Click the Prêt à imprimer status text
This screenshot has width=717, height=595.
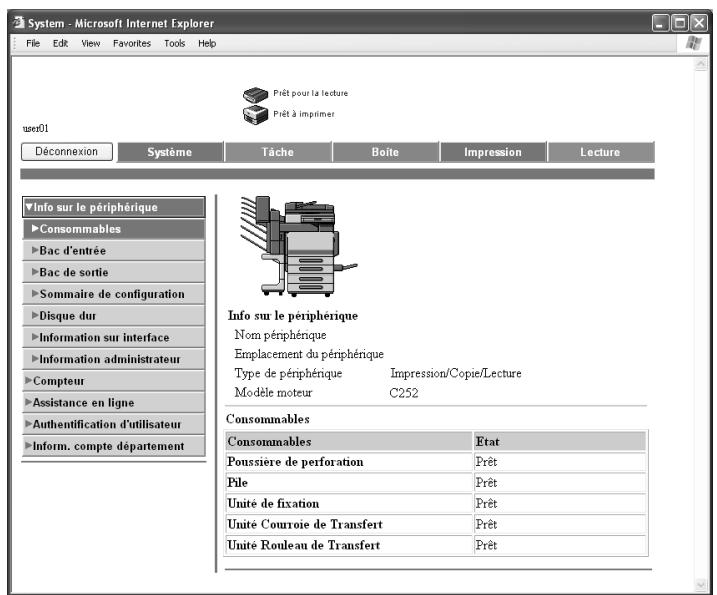pos(304,114)
